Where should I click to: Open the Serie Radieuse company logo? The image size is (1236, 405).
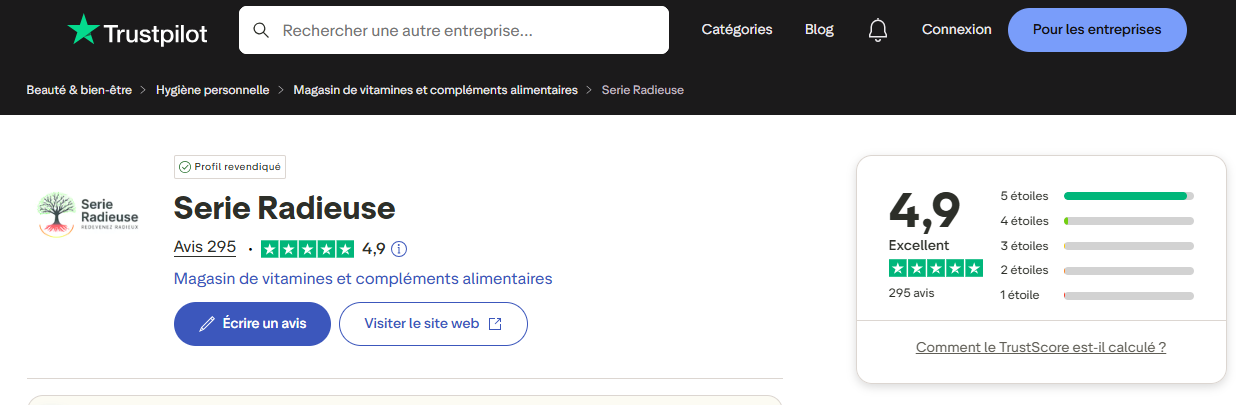[88, 213]
